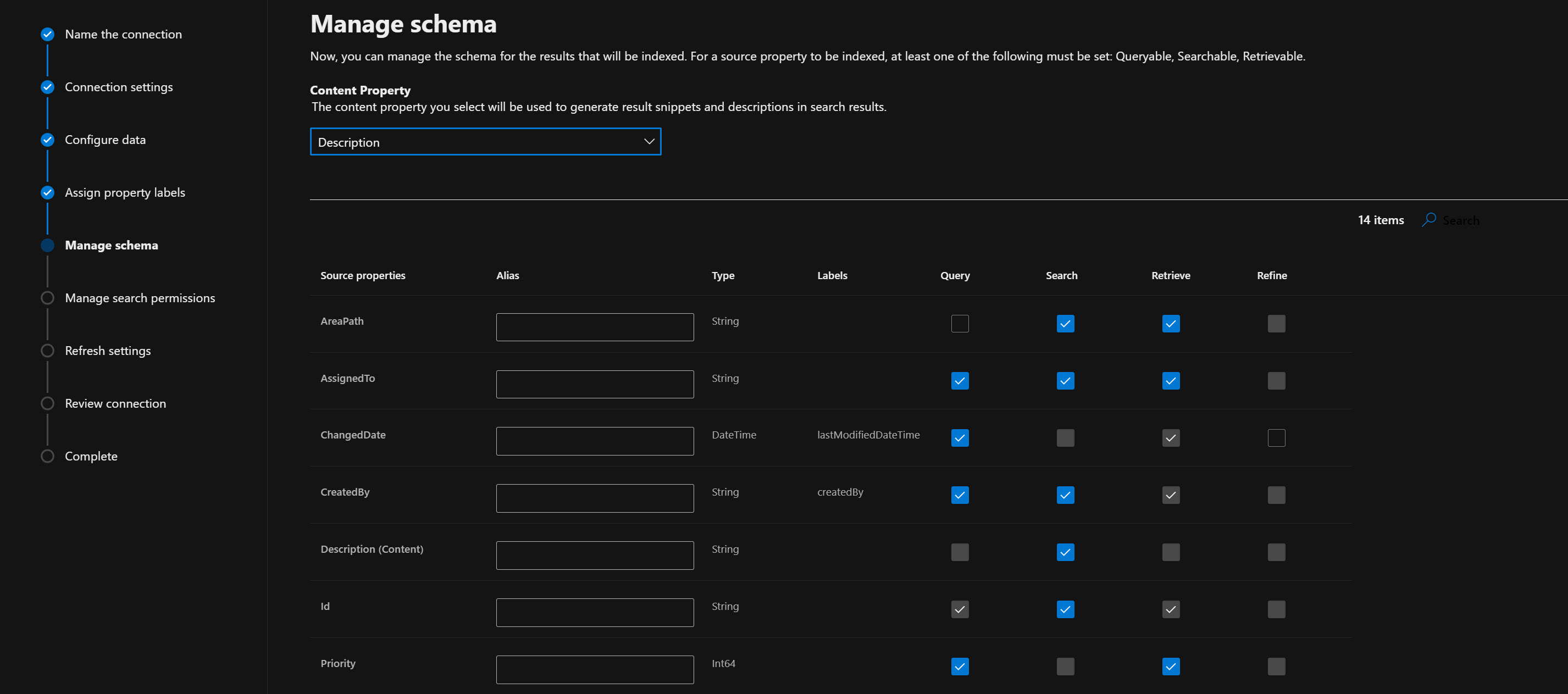Sort by Source properties column header

[x=362, y=275]
